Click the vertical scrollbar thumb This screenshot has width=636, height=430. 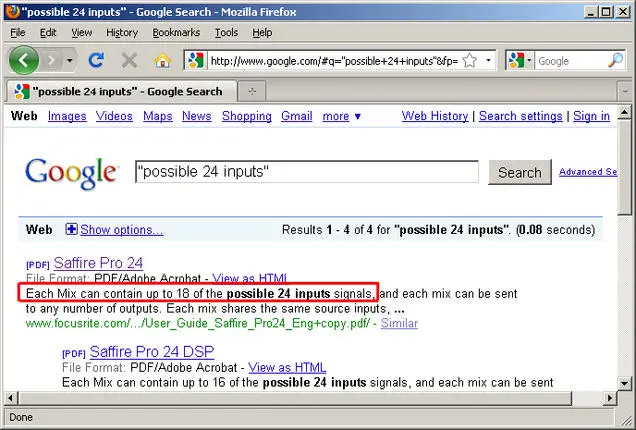[625, 167]
